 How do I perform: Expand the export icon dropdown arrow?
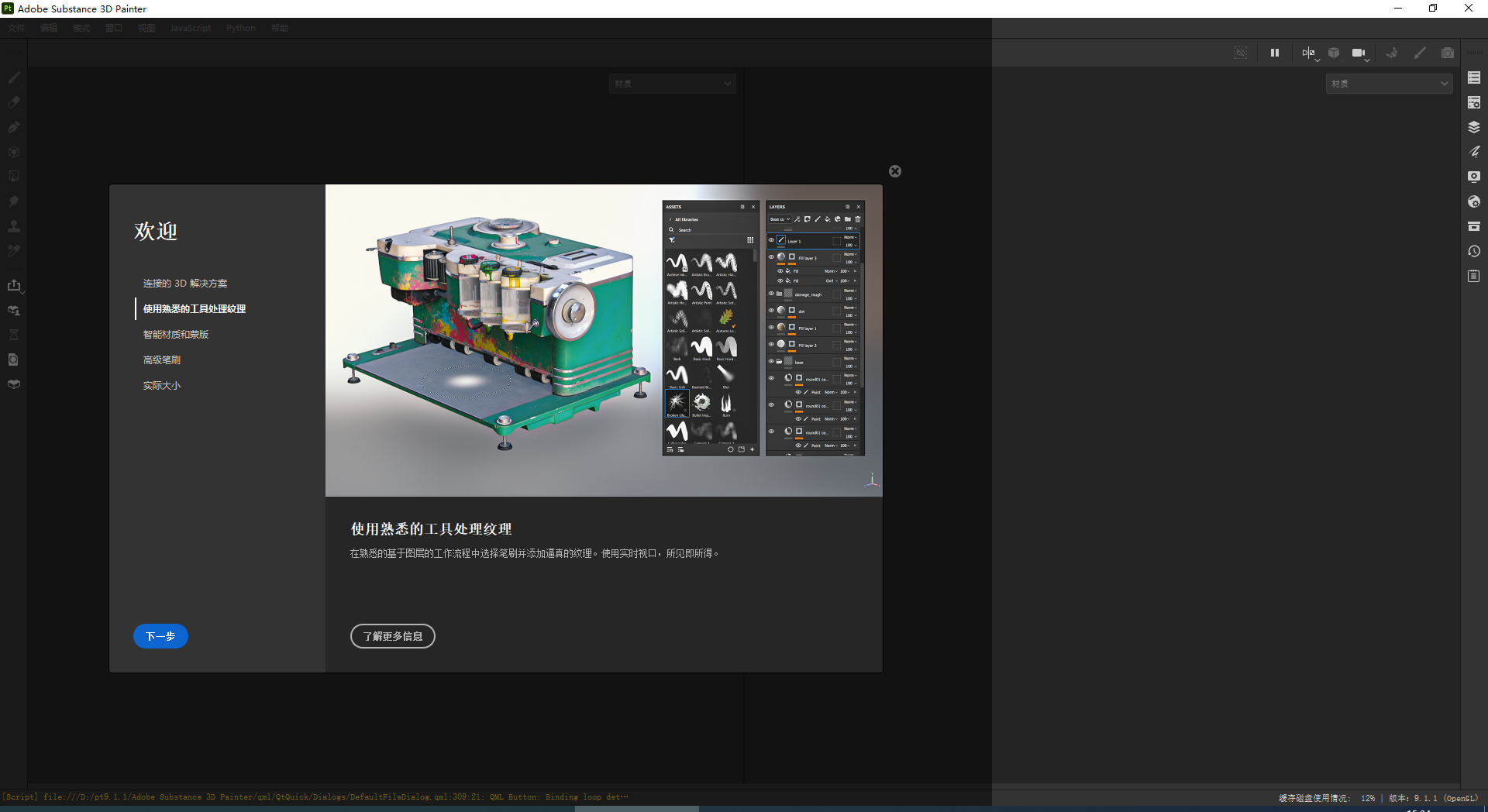click(x=23, y=292)
